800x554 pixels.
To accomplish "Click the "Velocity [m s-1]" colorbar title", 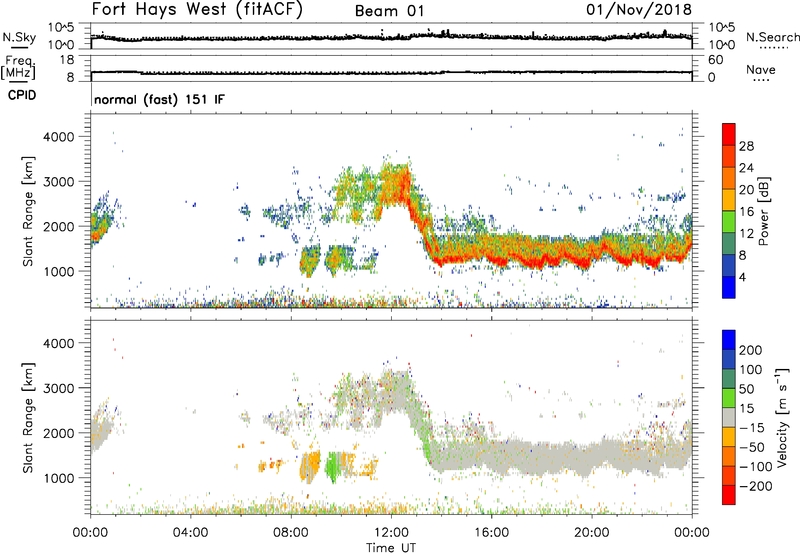I will 781,417.
